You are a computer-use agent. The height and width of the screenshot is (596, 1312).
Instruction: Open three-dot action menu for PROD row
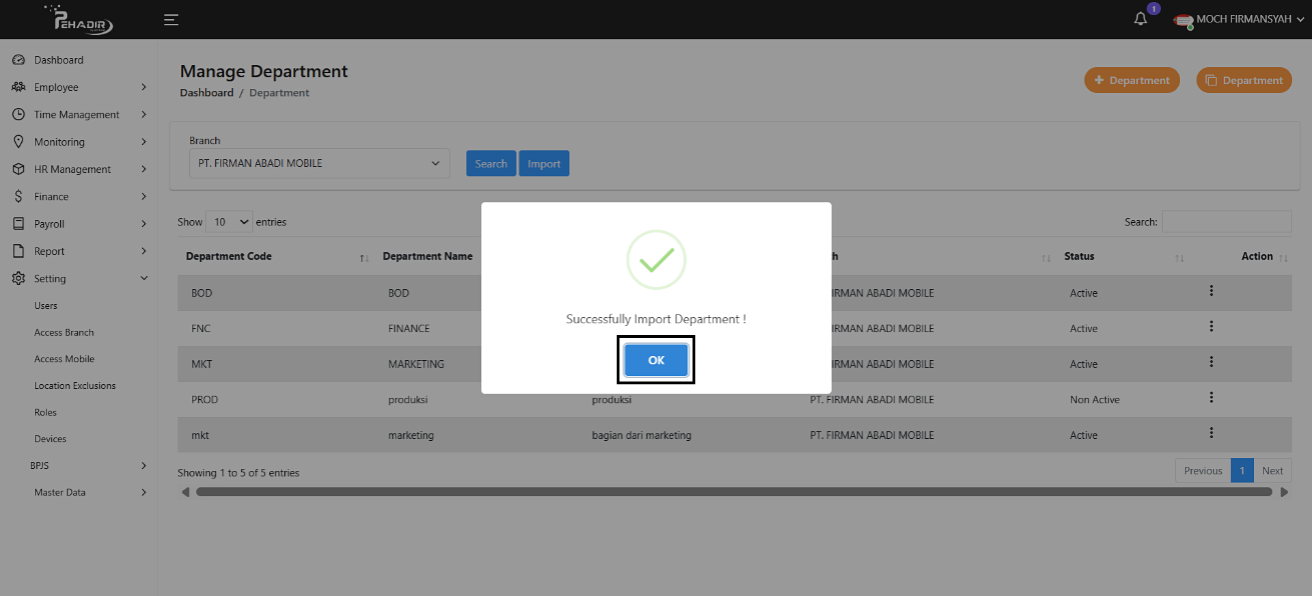[1211, 398]
